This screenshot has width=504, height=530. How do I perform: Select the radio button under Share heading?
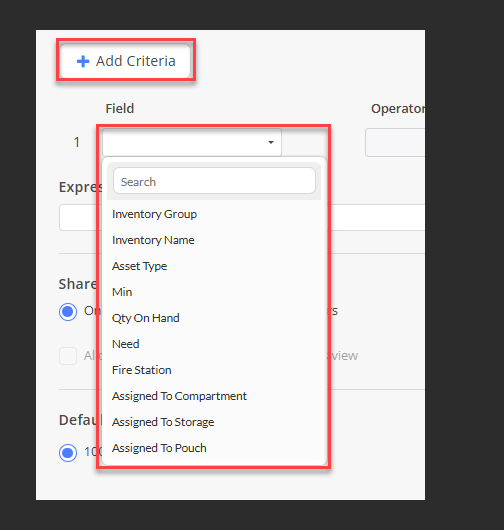point(68,311)
